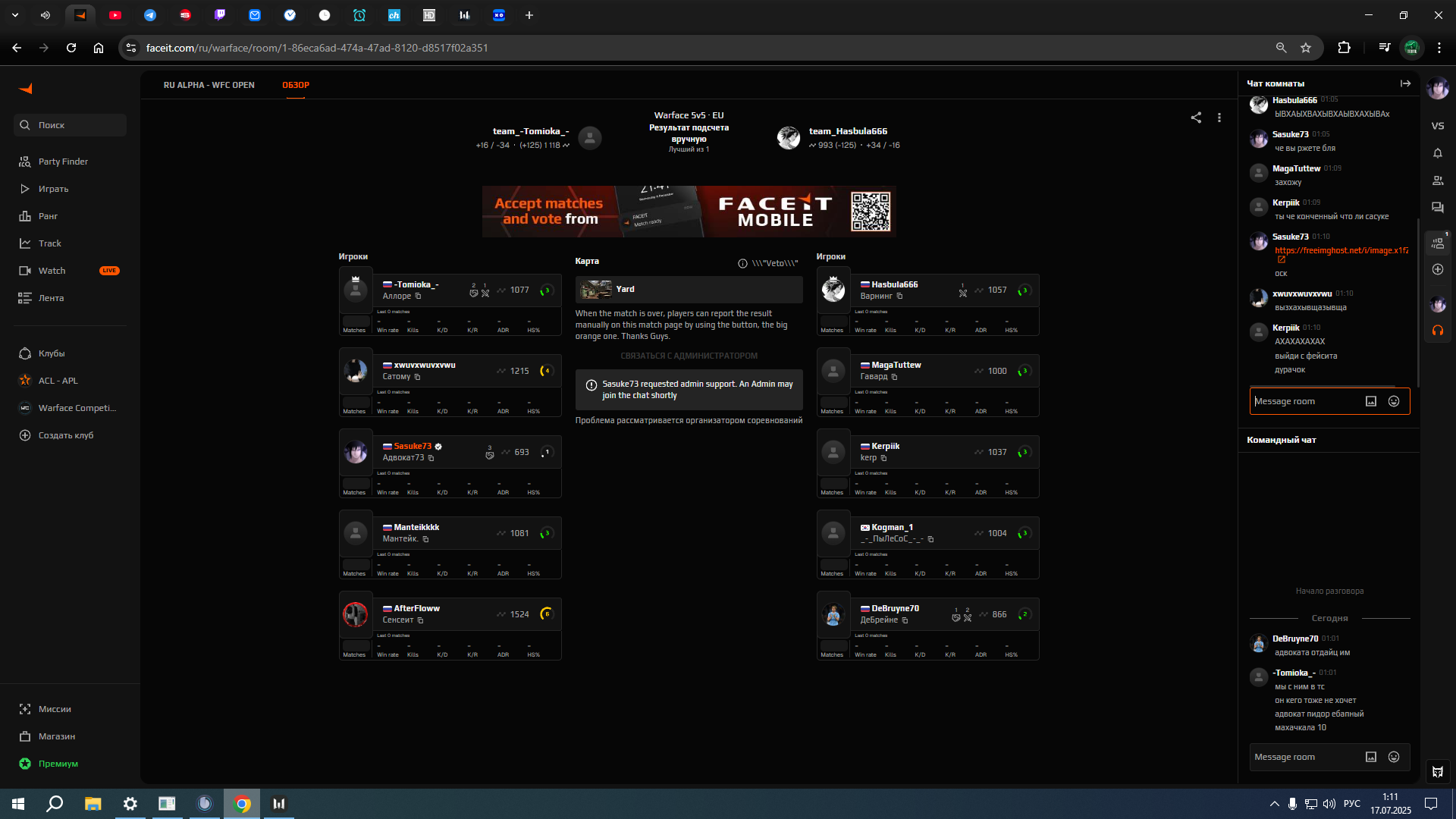Open new browser tab
Viewport: 1456px width, 819px height.
point(529,15)
